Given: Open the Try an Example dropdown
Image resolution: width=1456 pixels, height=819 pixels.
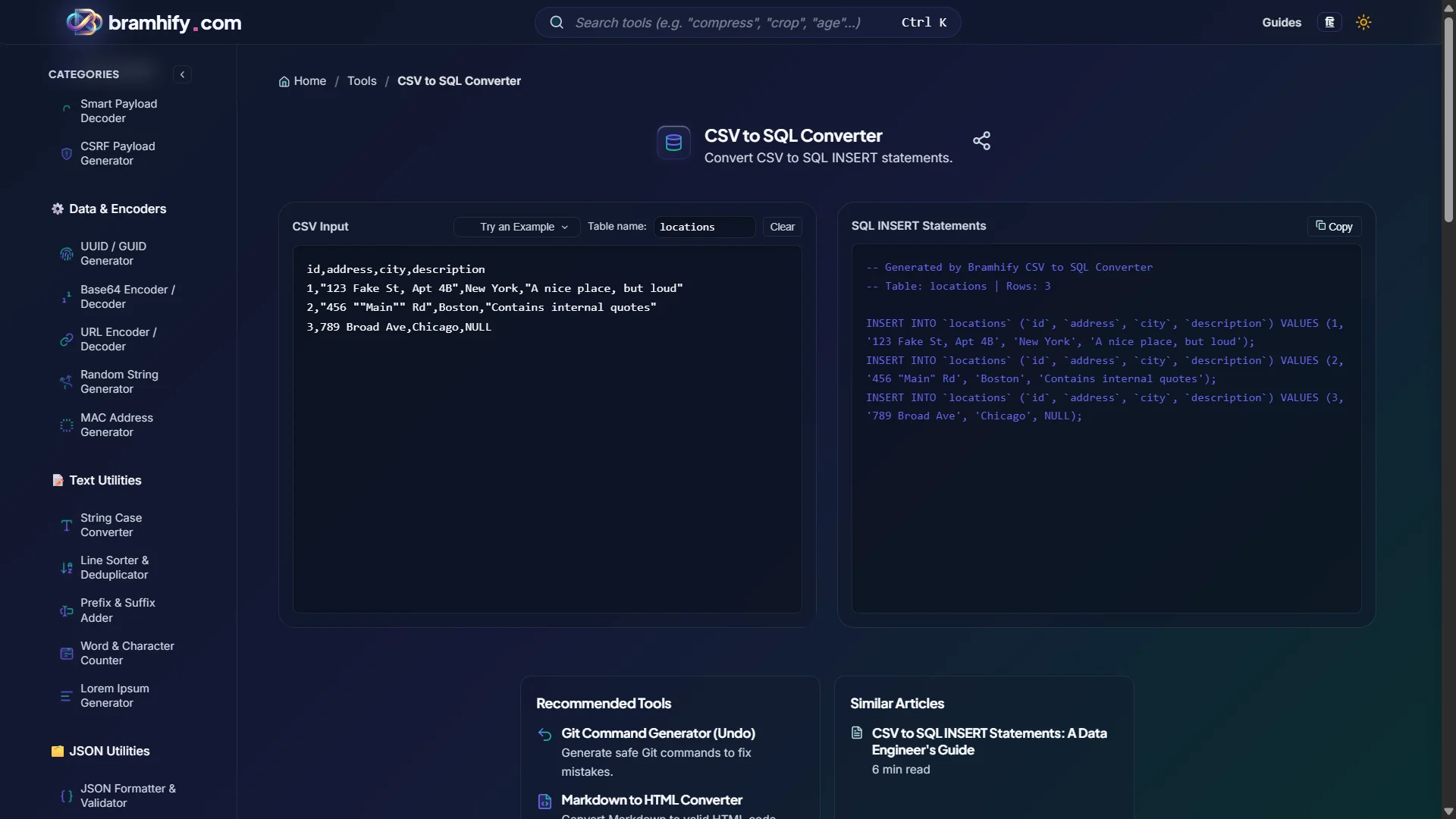Looking at the screenshot, I should point(516,227).
